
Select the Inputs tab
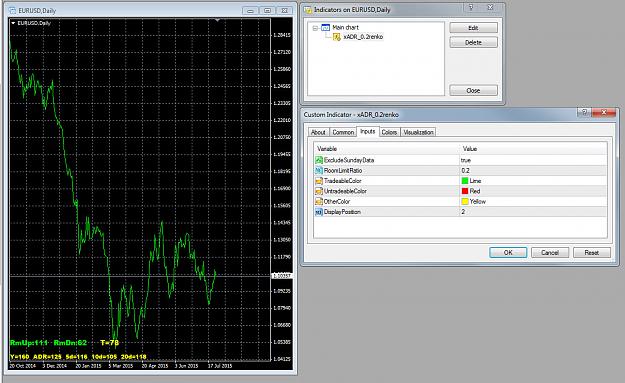(368, 131)
